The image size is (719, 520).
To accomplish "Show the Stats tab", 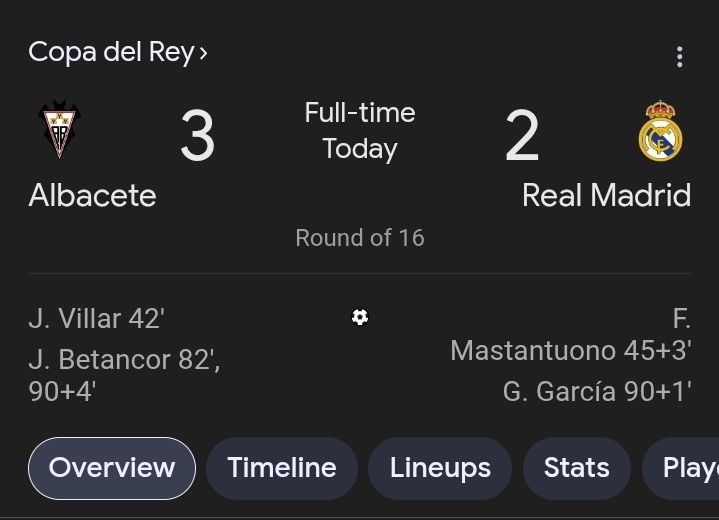I will click(576, 468).
